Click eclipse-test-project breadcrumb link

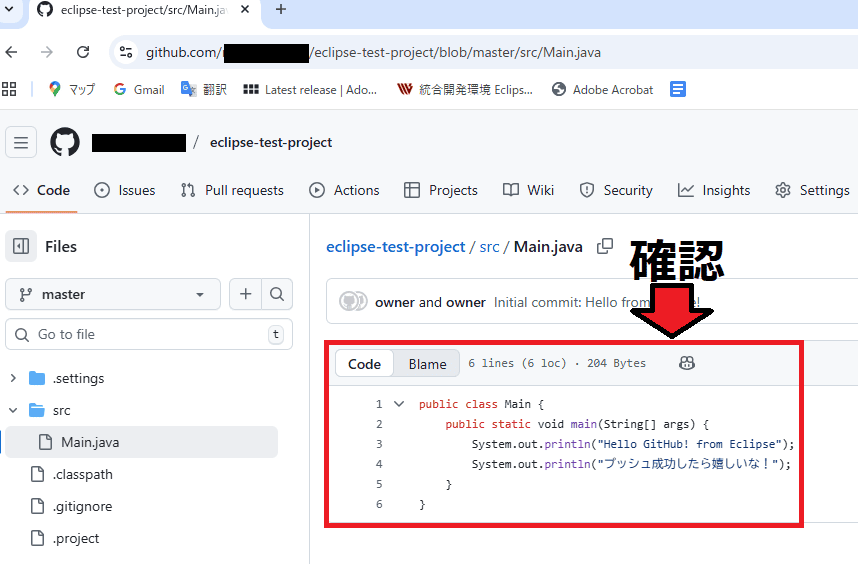395,246
